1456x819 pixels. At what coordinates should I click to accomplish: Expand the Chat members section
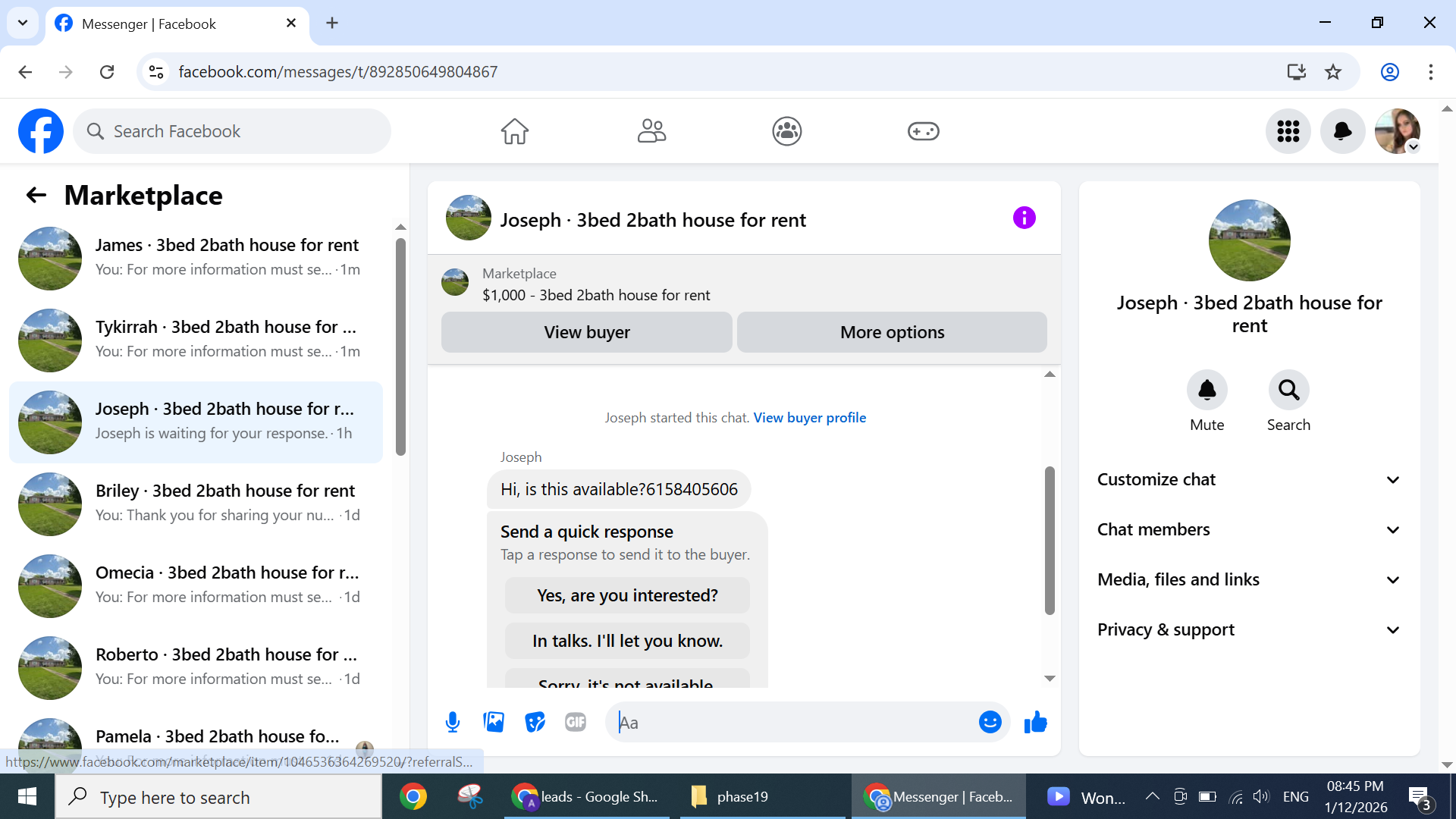coord(1248,530)
